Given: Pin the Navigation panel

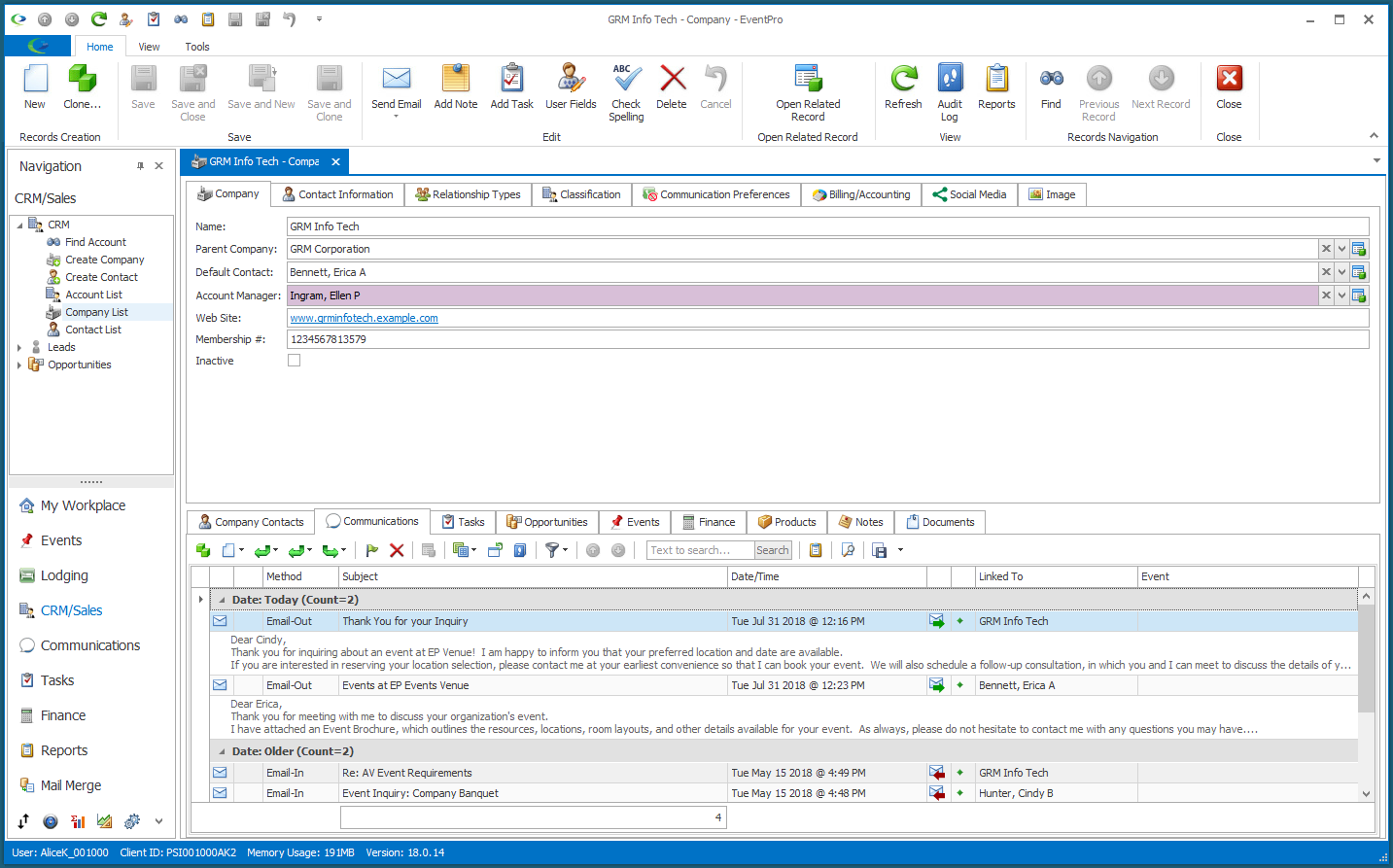Looking at the screenshot, I should [x=140, y=166].
